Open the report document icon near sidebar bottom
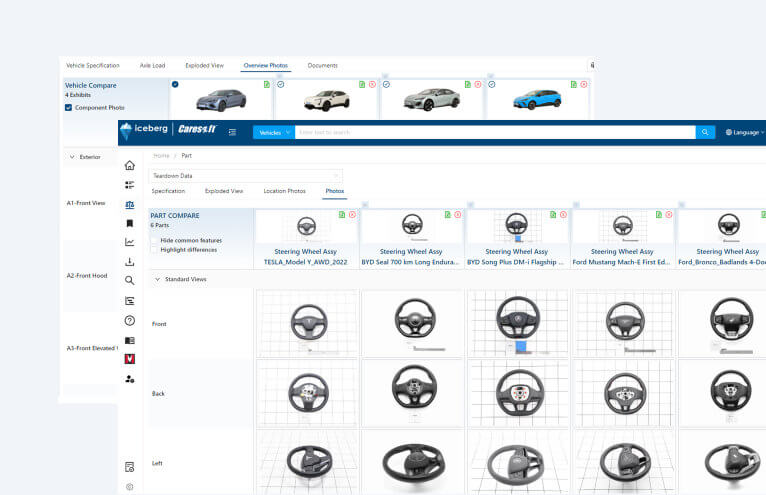 coord(129,467)
